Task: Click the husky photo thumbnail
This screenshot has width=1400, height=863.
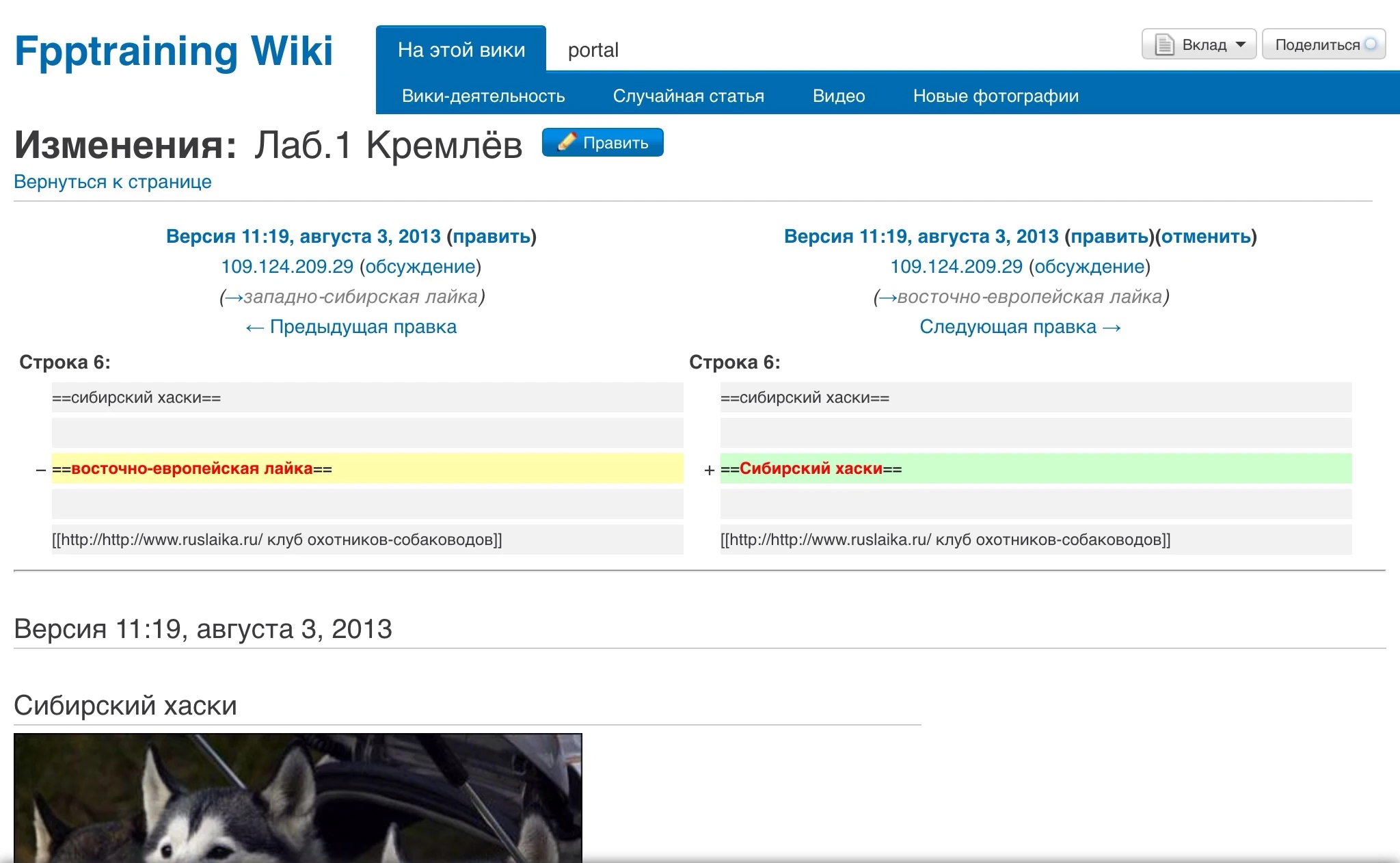Action: tap(297, 797)
